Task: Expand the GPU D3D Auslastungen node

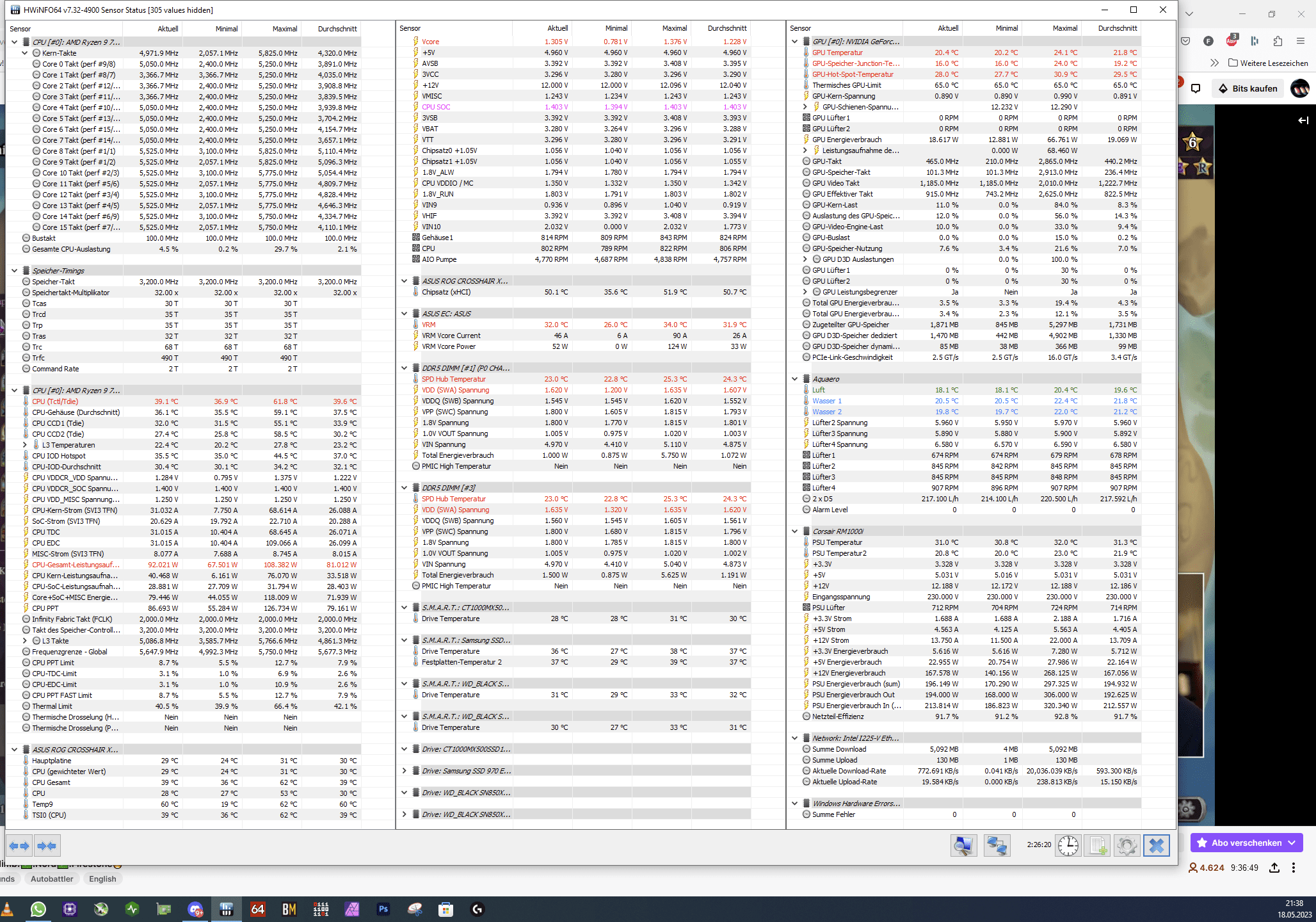Action: point(805,259)
